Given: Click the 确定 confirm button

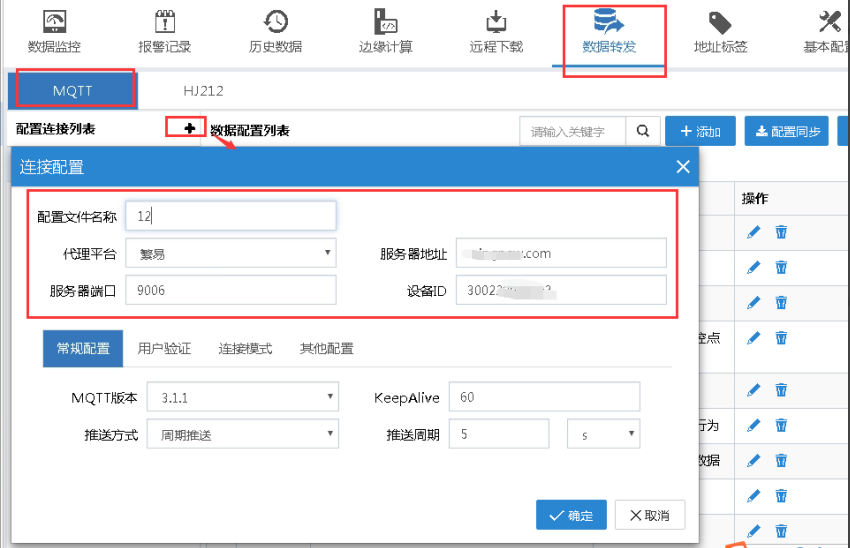Looking at the screenshot, I should click(570, 515).
